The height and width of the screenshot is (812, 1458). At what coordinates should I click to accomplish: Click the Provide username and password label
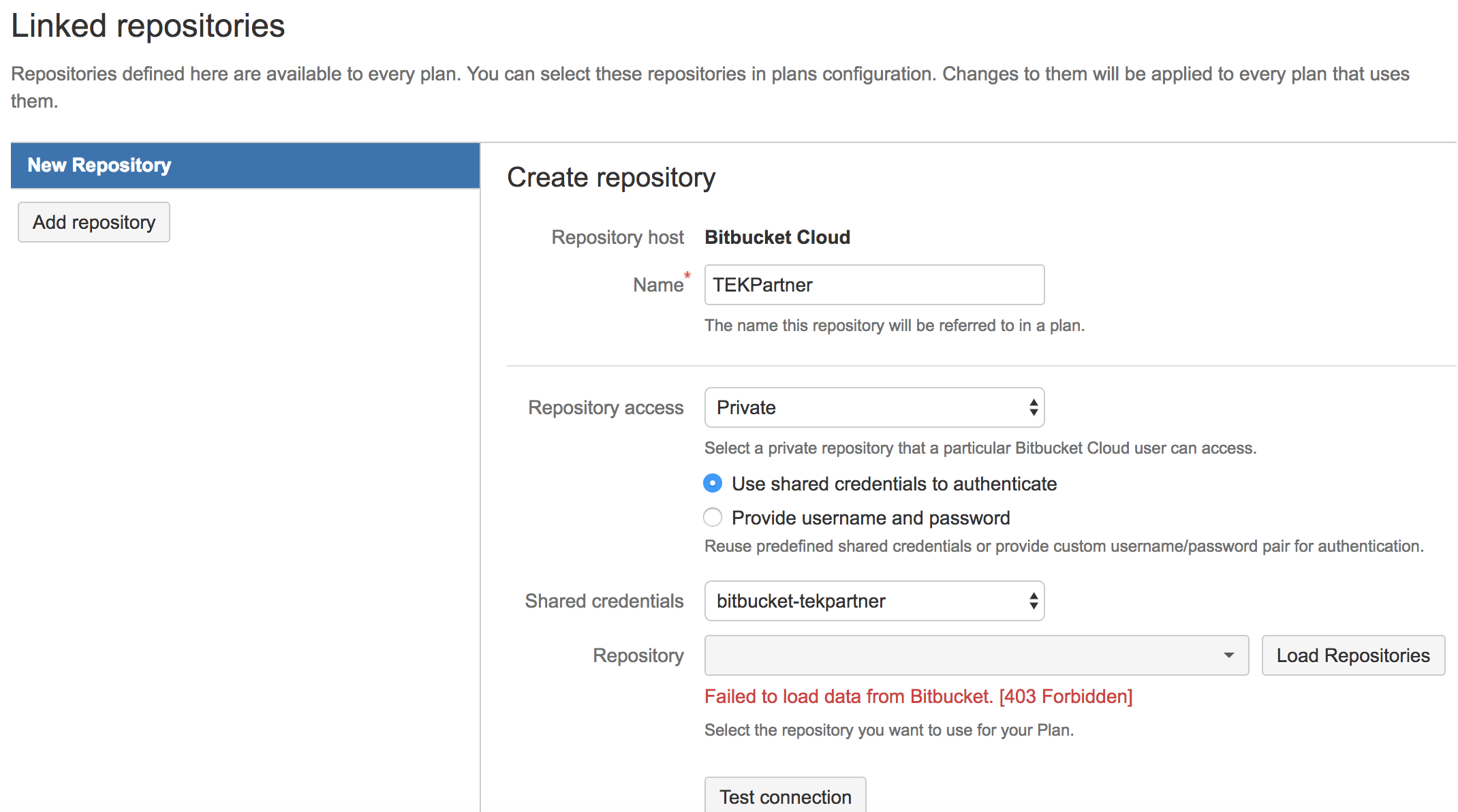point(871,518)
